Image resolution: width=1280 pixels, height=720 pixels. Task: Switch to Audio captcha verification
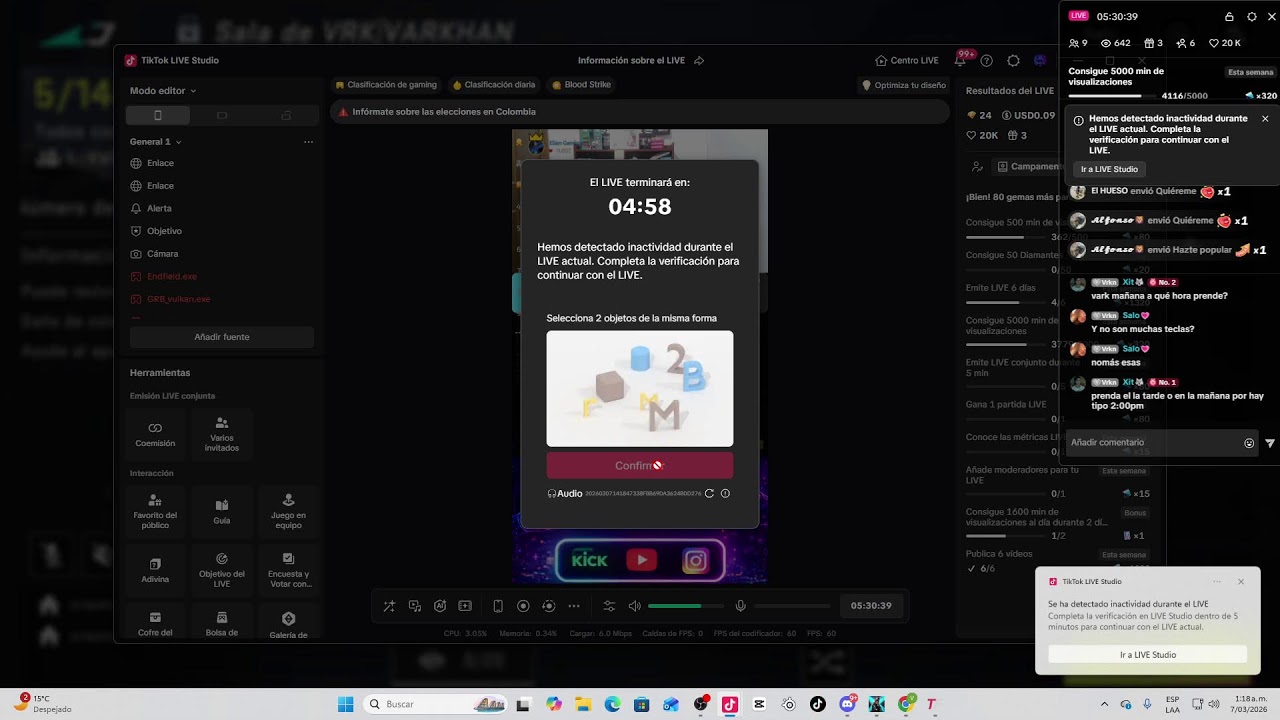565,493
